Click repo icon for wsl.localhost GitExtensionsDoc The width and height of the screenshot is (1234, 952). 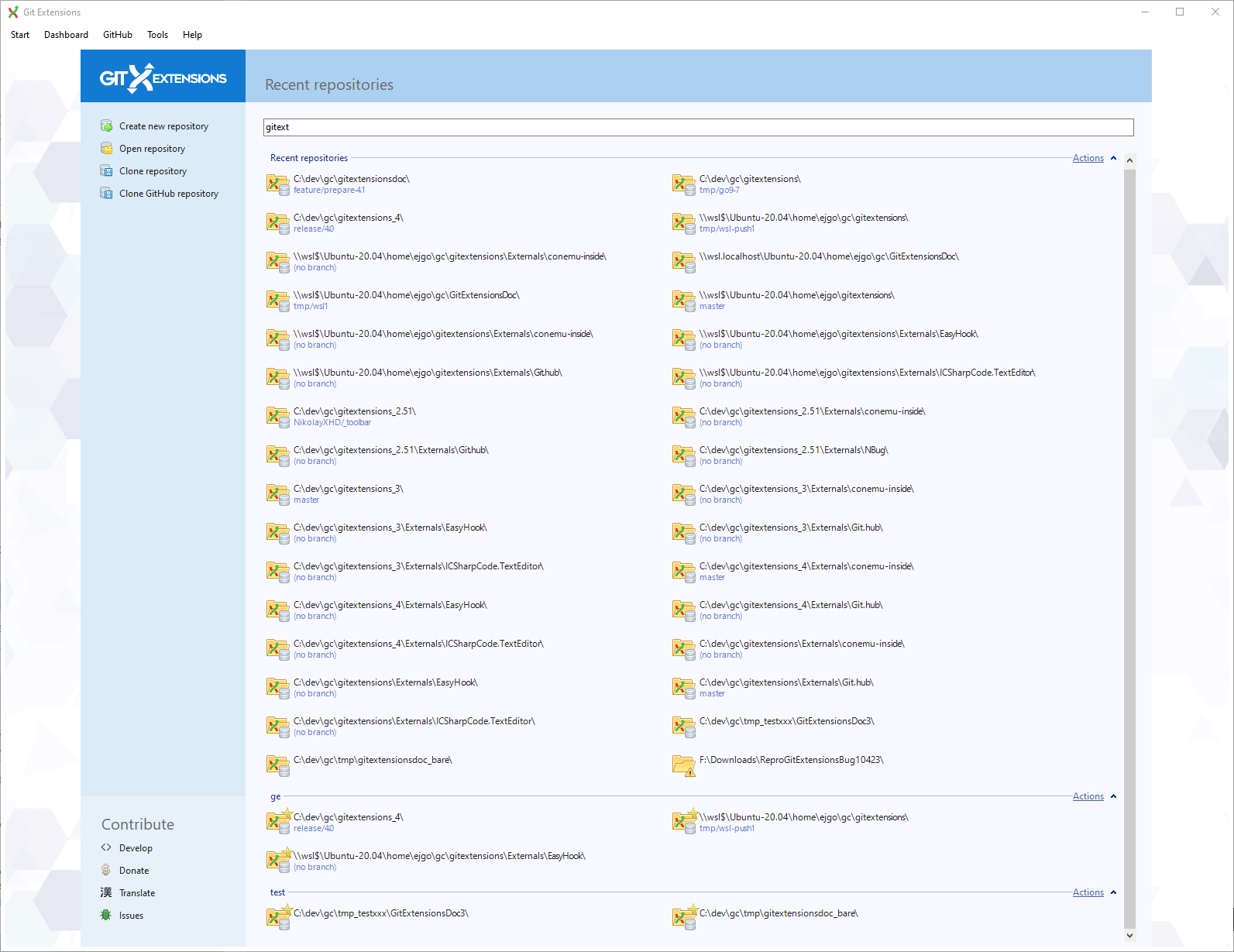click(684, 262)
